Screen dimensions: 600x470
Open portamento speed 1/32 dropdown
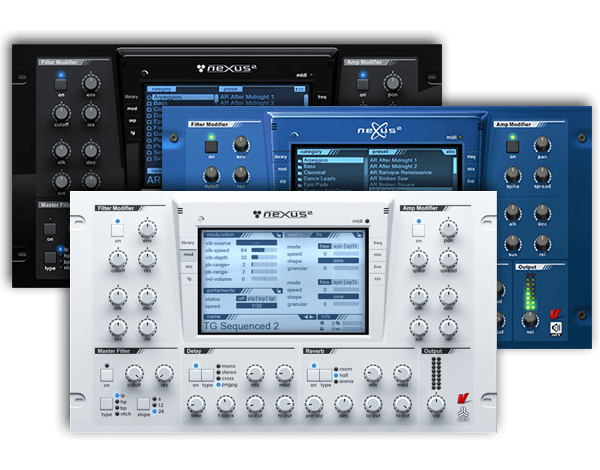[256, 306]
